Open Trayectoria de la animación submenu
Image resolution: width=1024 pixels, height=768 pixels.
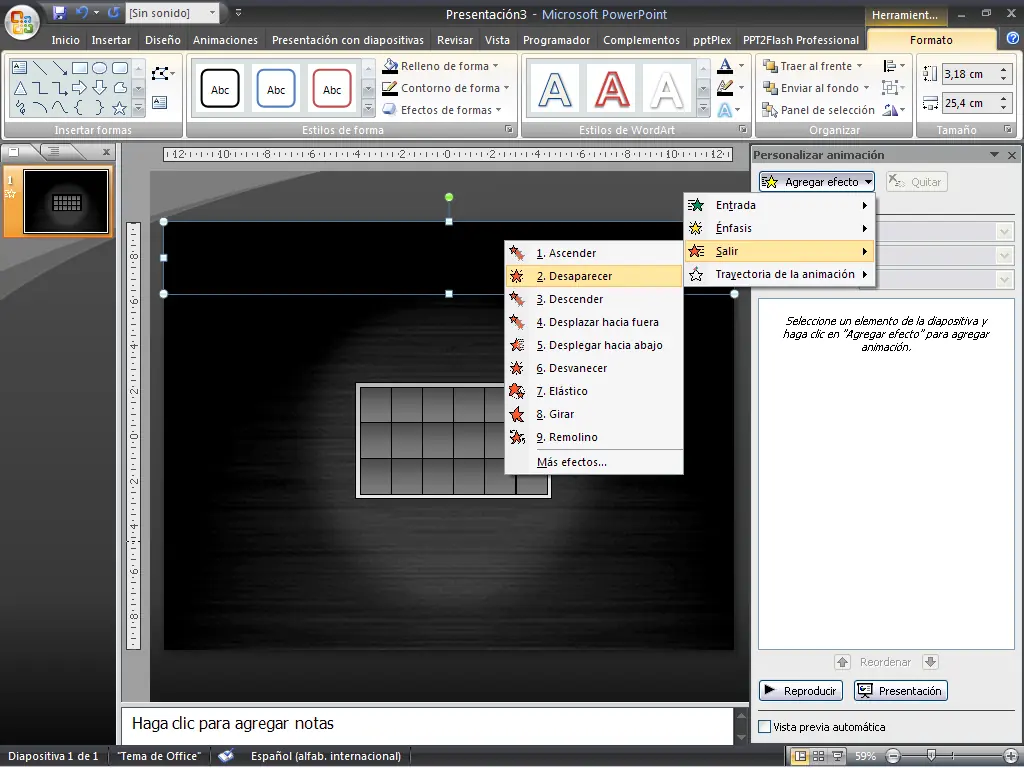pyautogui.click(x=779, y=274)
